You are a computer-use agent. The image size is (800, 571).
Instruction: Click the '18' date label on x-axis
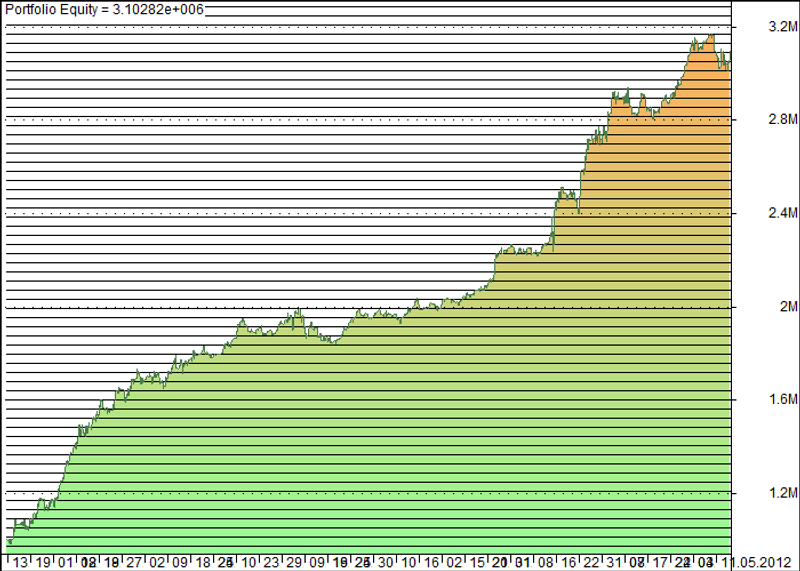pos(203,563)
